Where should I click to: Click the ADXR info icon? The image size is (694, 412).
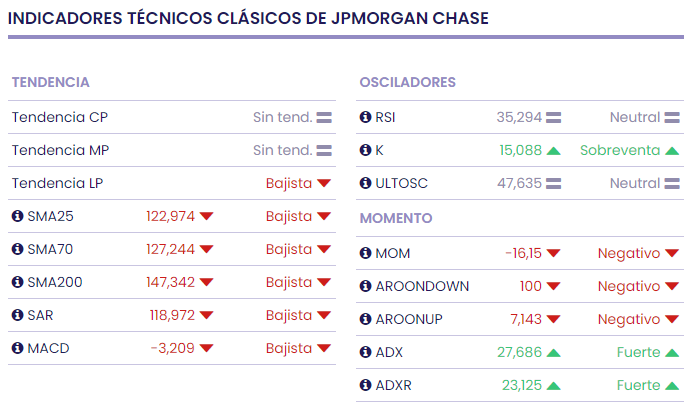(365, 385)
